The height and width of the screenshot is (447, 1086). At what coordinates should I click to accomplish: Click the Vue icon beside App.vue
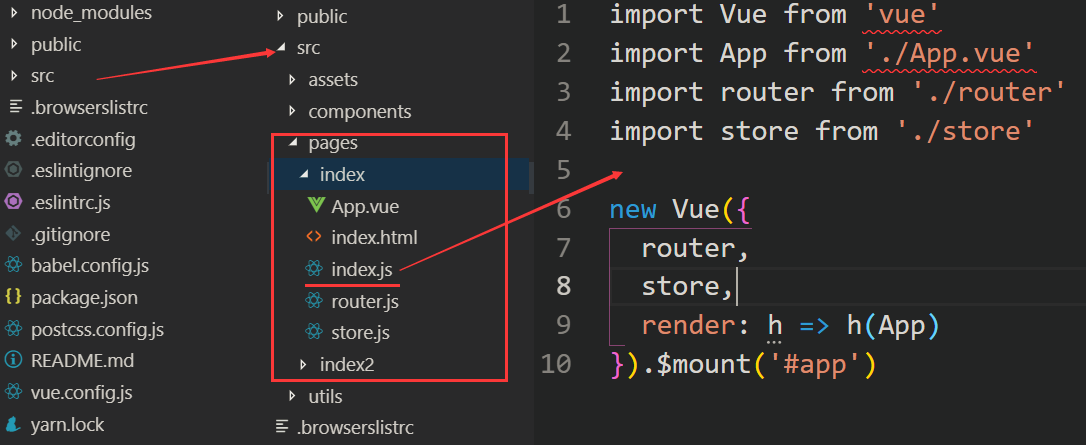click(315, 206)
